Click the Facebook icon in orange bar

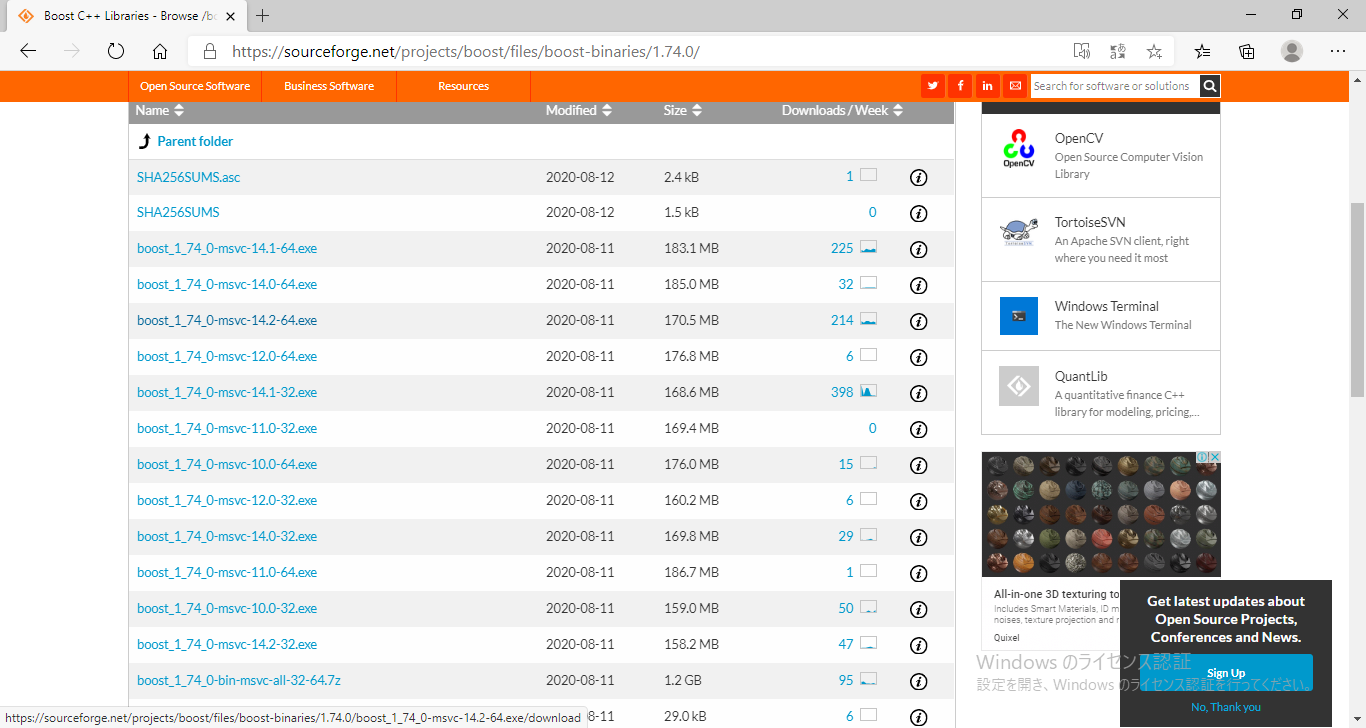[x=960, y=86]
